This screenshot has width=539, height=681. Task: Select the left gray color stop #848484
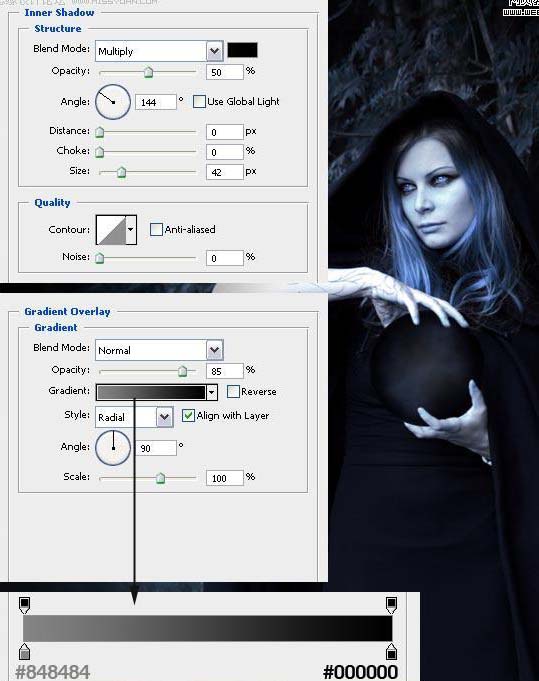click(x=24, y=652)
